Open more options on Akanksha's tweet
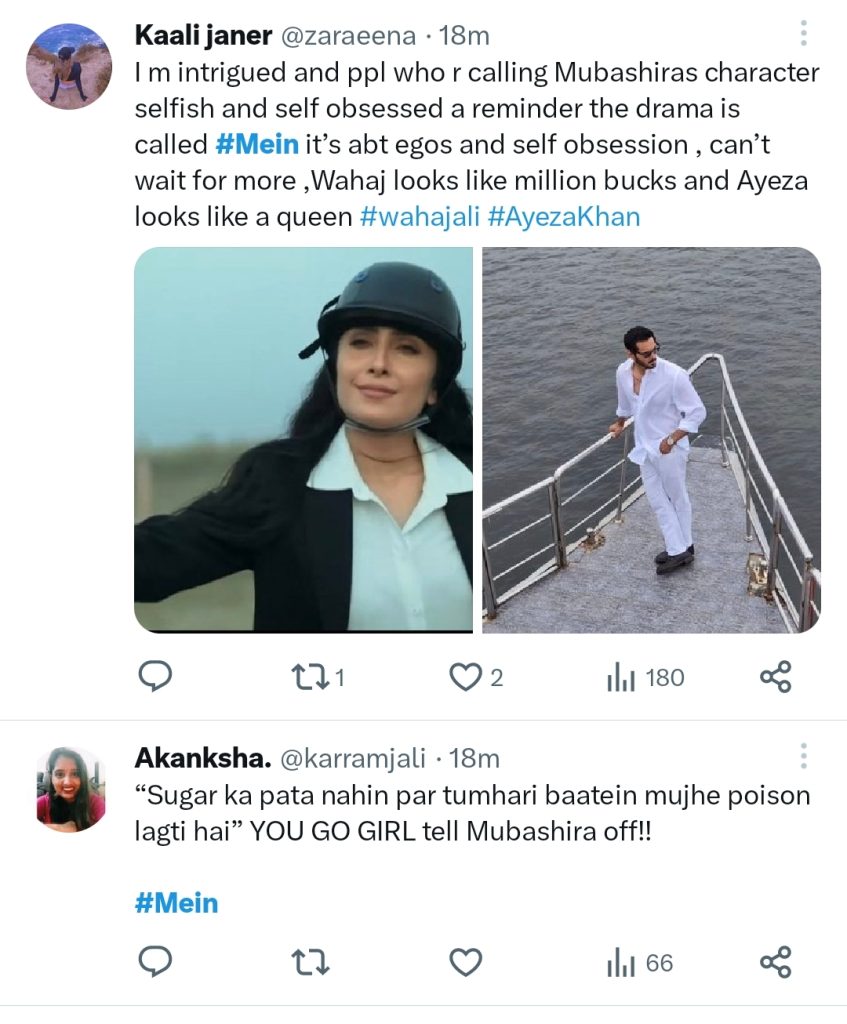 pyautogui.click(x=803, y=757)
